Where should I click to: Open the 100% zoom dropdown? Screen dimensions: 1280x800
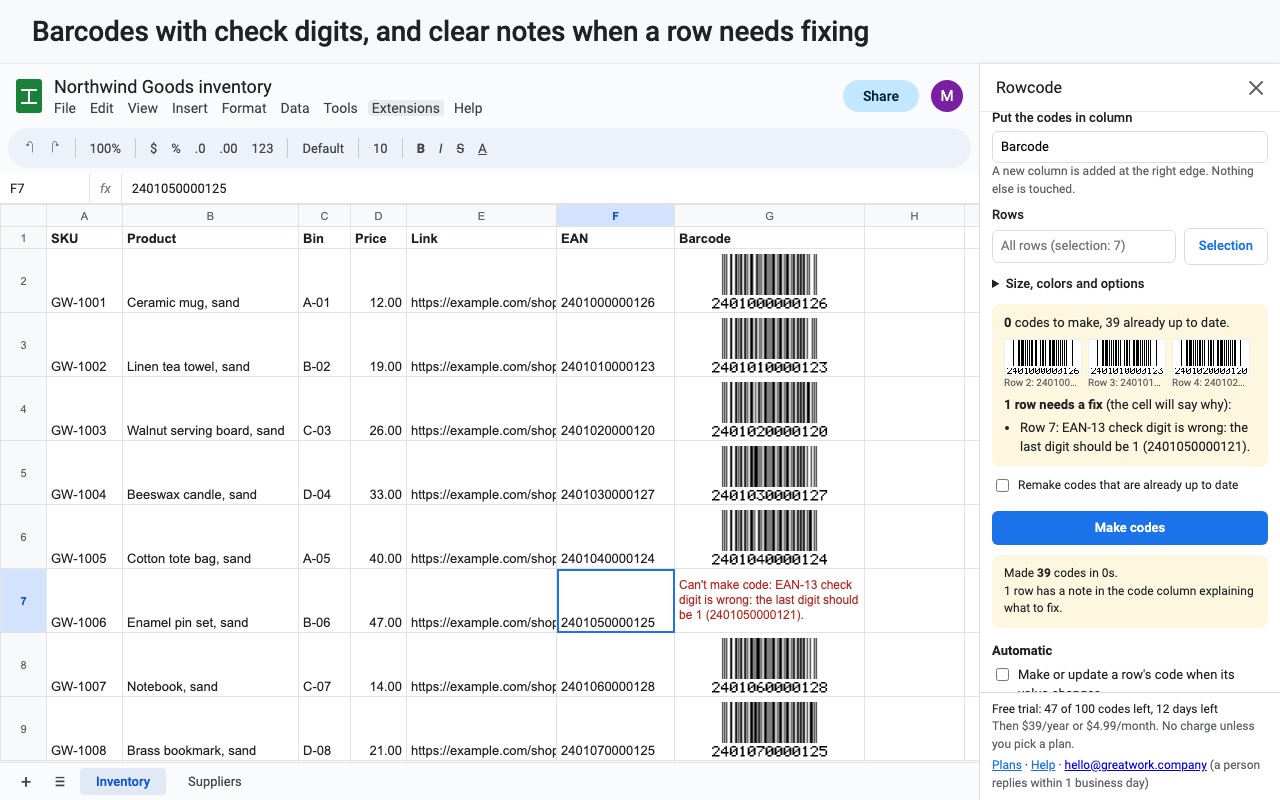[x=105, y=148]
